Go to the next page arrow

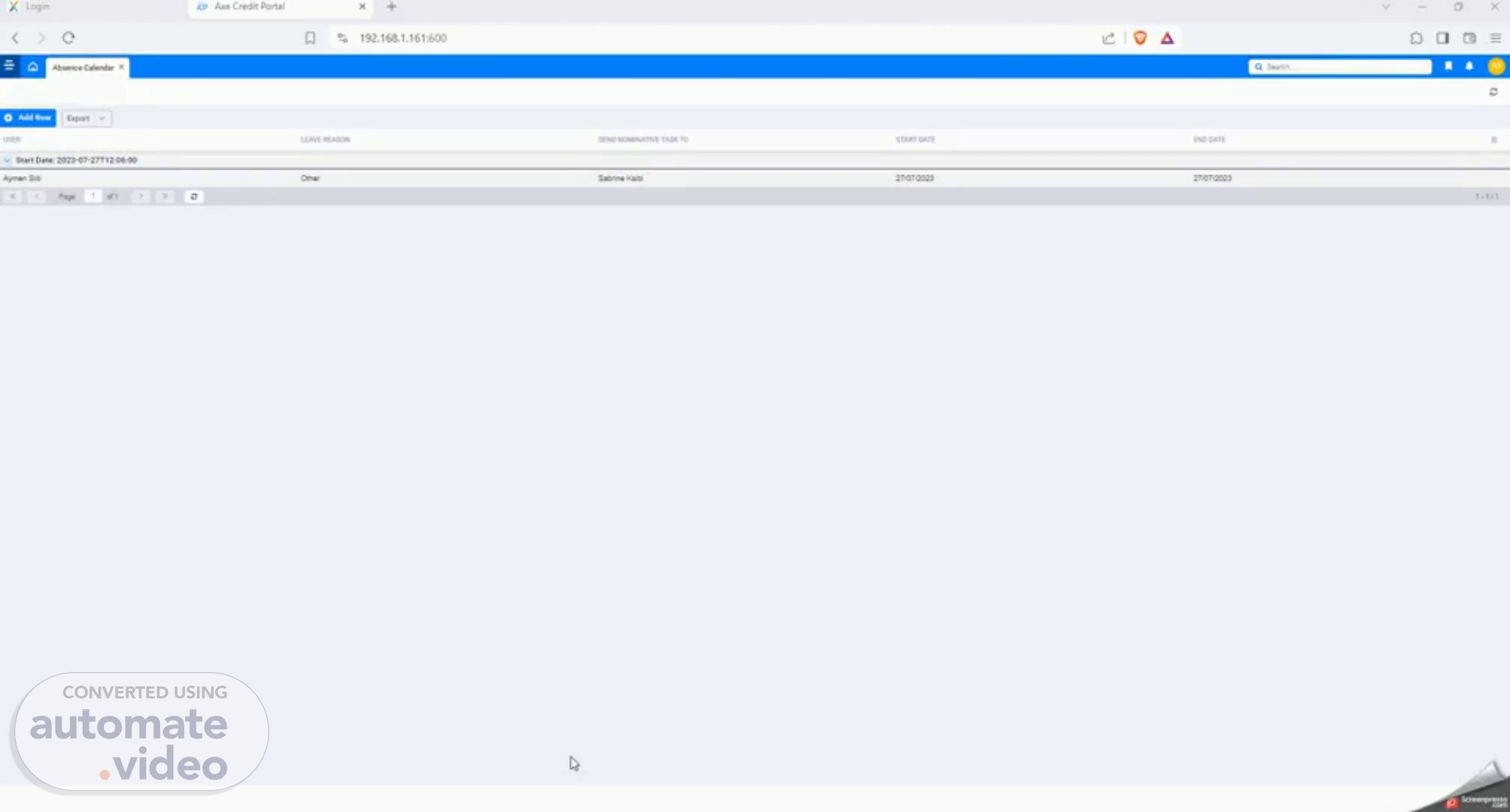141,196
